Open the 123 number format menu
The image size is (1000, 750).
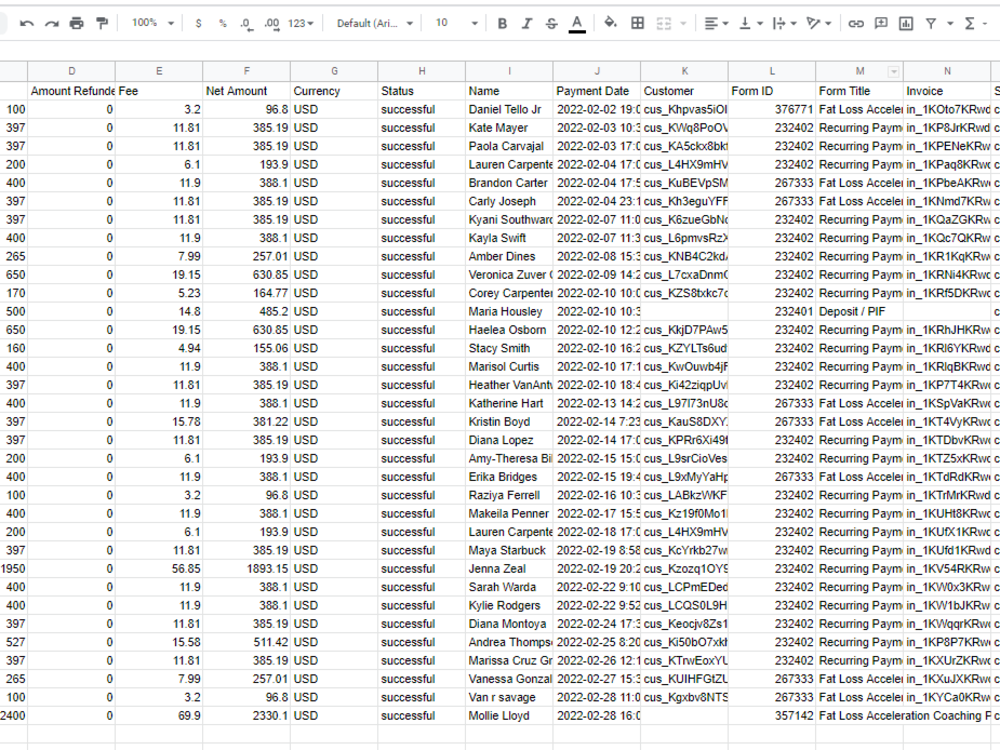coord(300,24)
